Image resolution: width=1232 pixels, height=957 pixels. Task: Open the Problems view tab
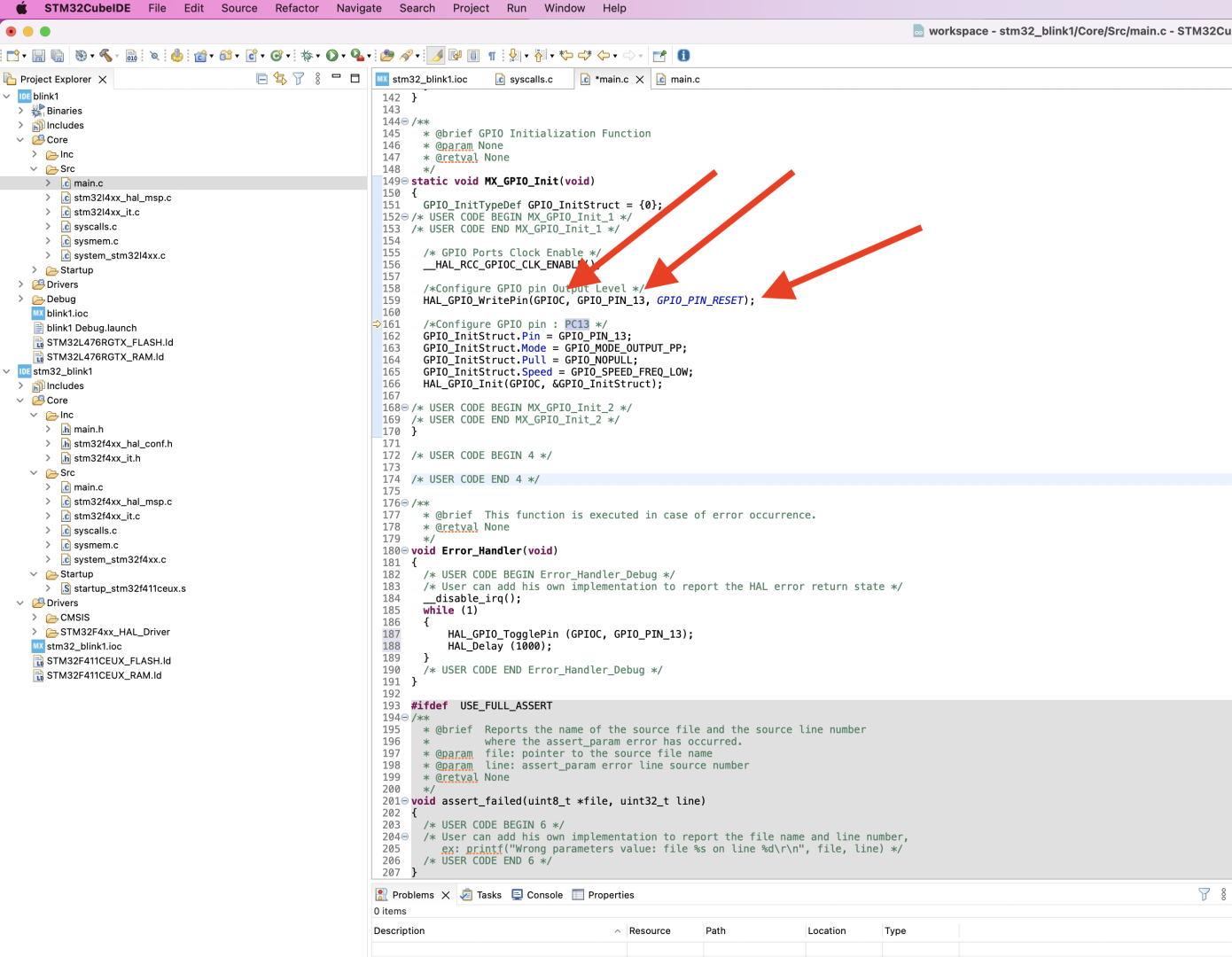413,895
